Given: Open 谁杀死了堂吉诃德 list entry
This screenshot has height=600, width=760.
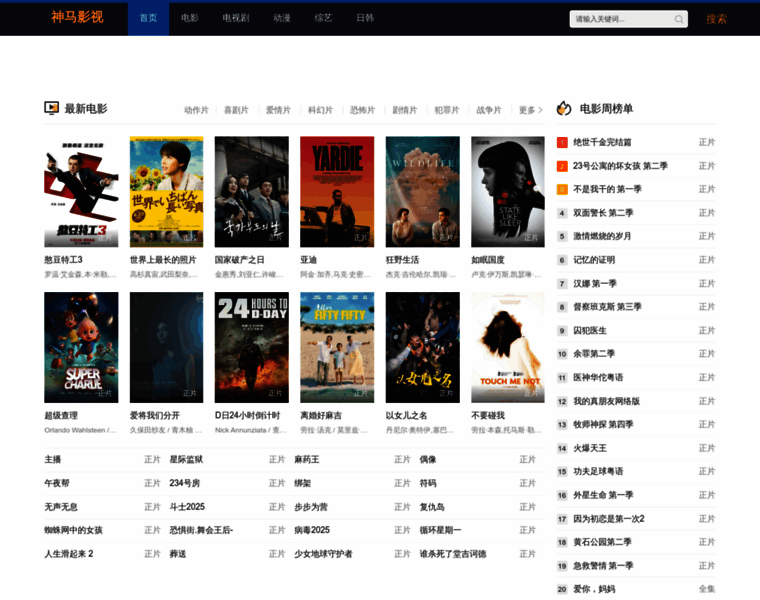Looking at the screenshot, I should coord(453,554).
